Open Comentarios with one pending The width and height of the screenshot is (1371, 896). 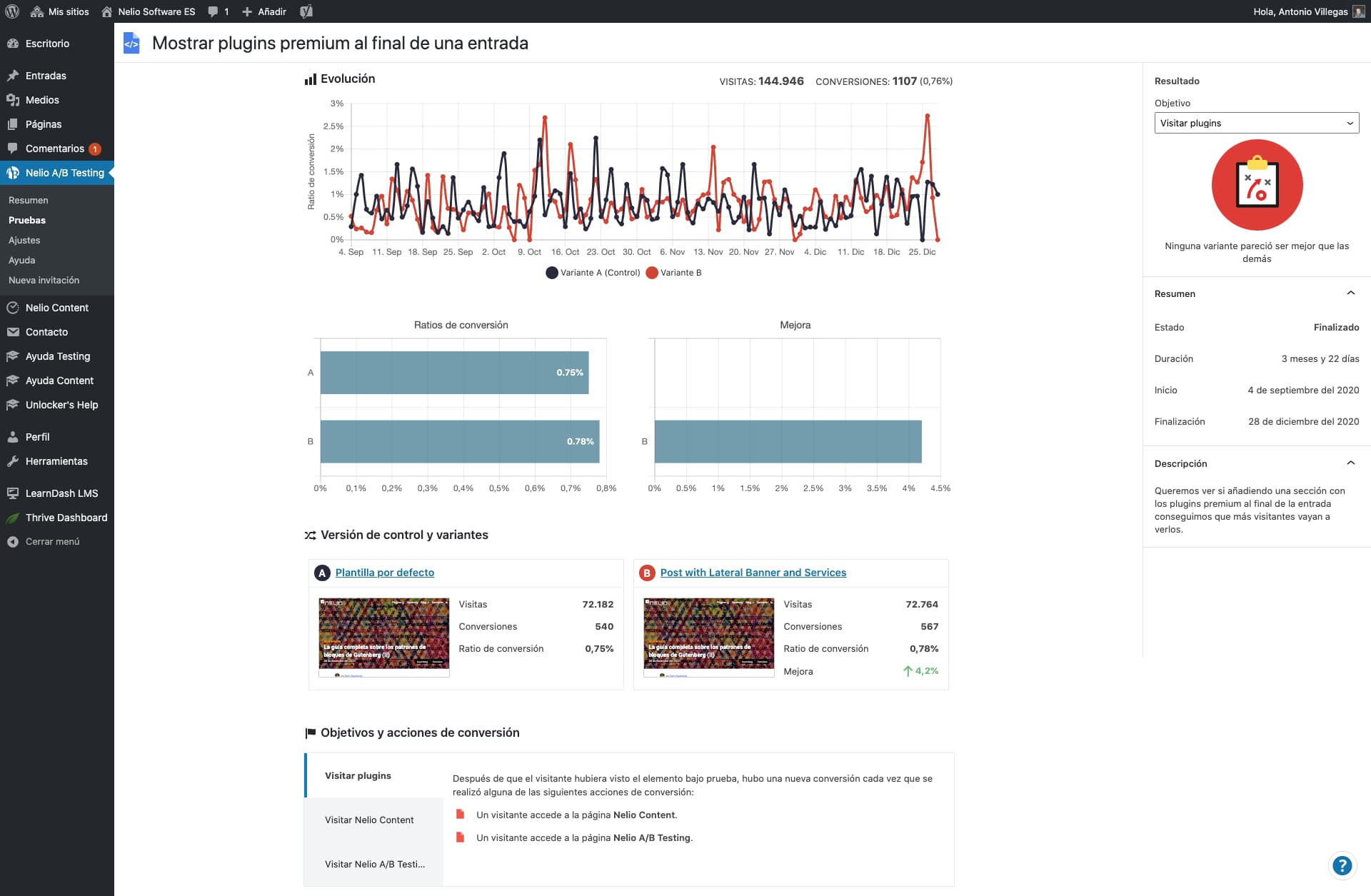[57, 149]
